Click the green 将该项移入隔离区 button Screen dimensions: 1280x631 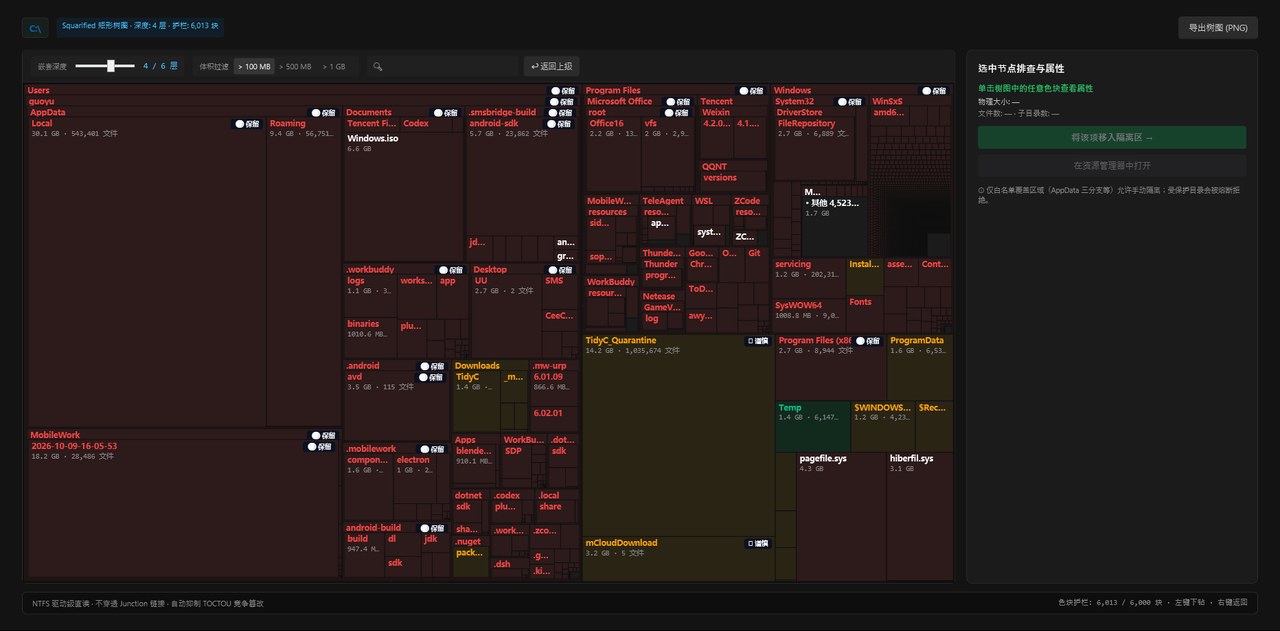[1112, 137]
